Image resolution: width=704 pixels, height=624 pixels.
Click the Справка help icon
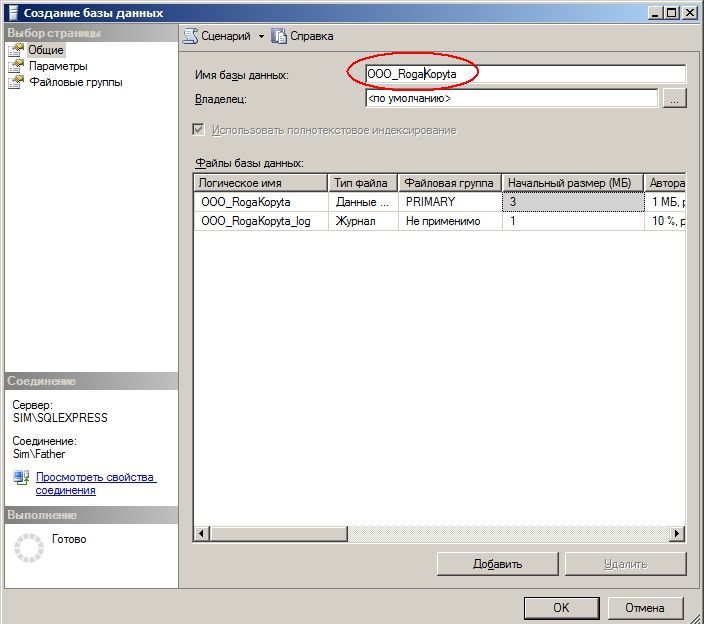pyautogui.click(x=278, y=36)
